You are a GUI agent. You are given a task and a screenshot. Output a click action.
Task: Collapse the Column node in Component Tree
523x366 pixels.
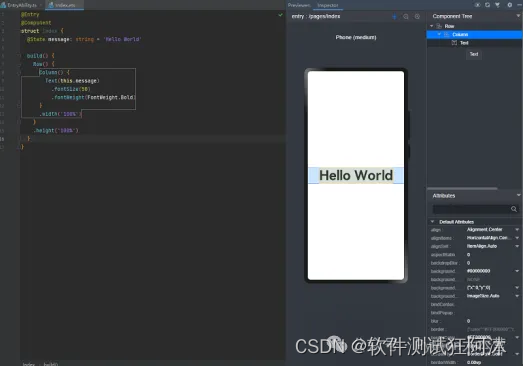(x=439, y=34)
